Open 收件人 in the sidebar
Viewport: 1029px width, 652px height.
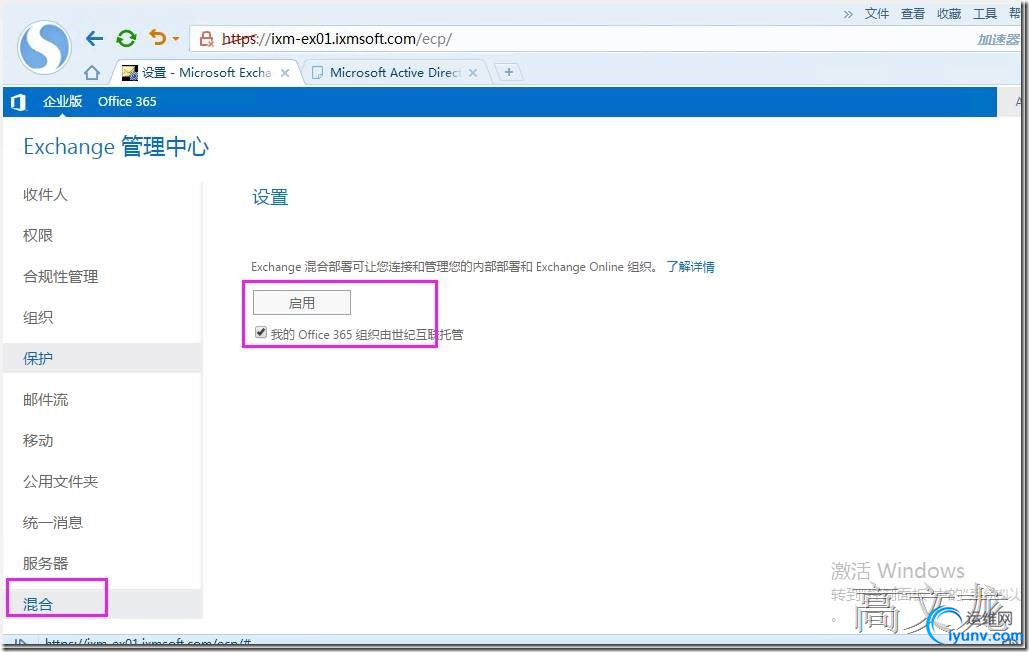pos(45,195)
